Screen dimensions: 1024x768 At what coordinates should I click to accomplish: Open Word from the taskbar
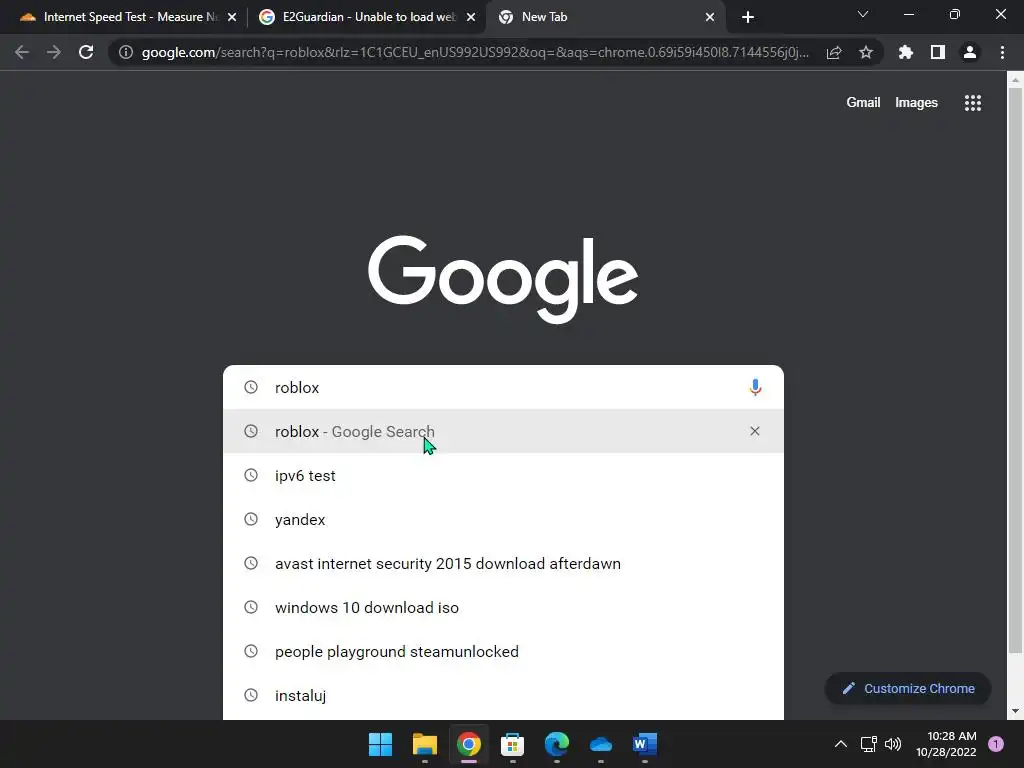(x=645, y=744)
